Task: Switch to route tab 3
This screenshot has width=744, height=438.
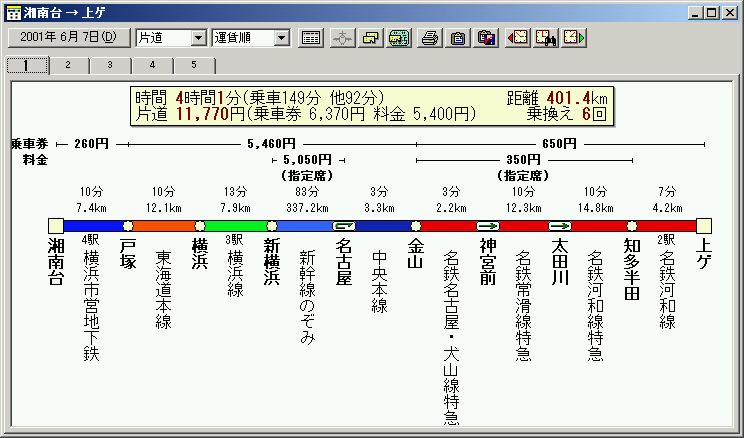Action: click(110, 65)
